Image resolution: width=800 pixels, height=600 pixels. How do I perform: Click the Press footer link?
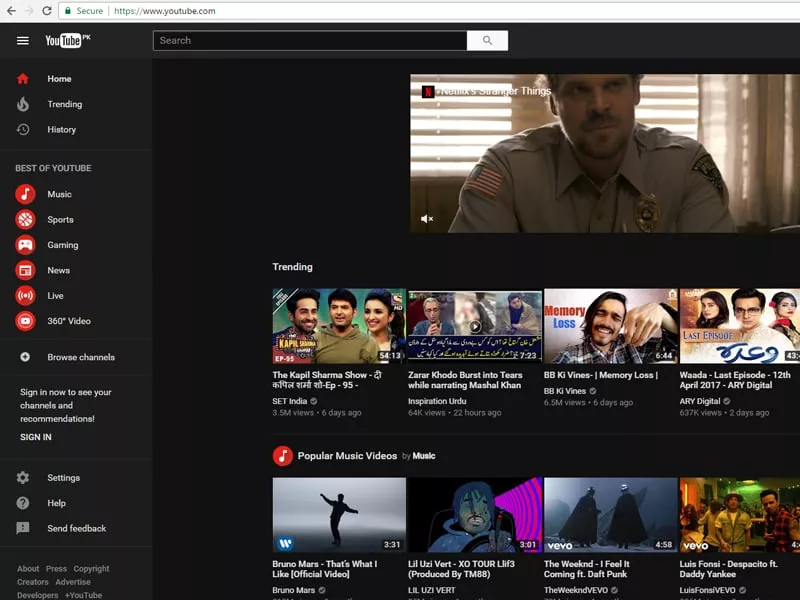[x=56, y=568]
